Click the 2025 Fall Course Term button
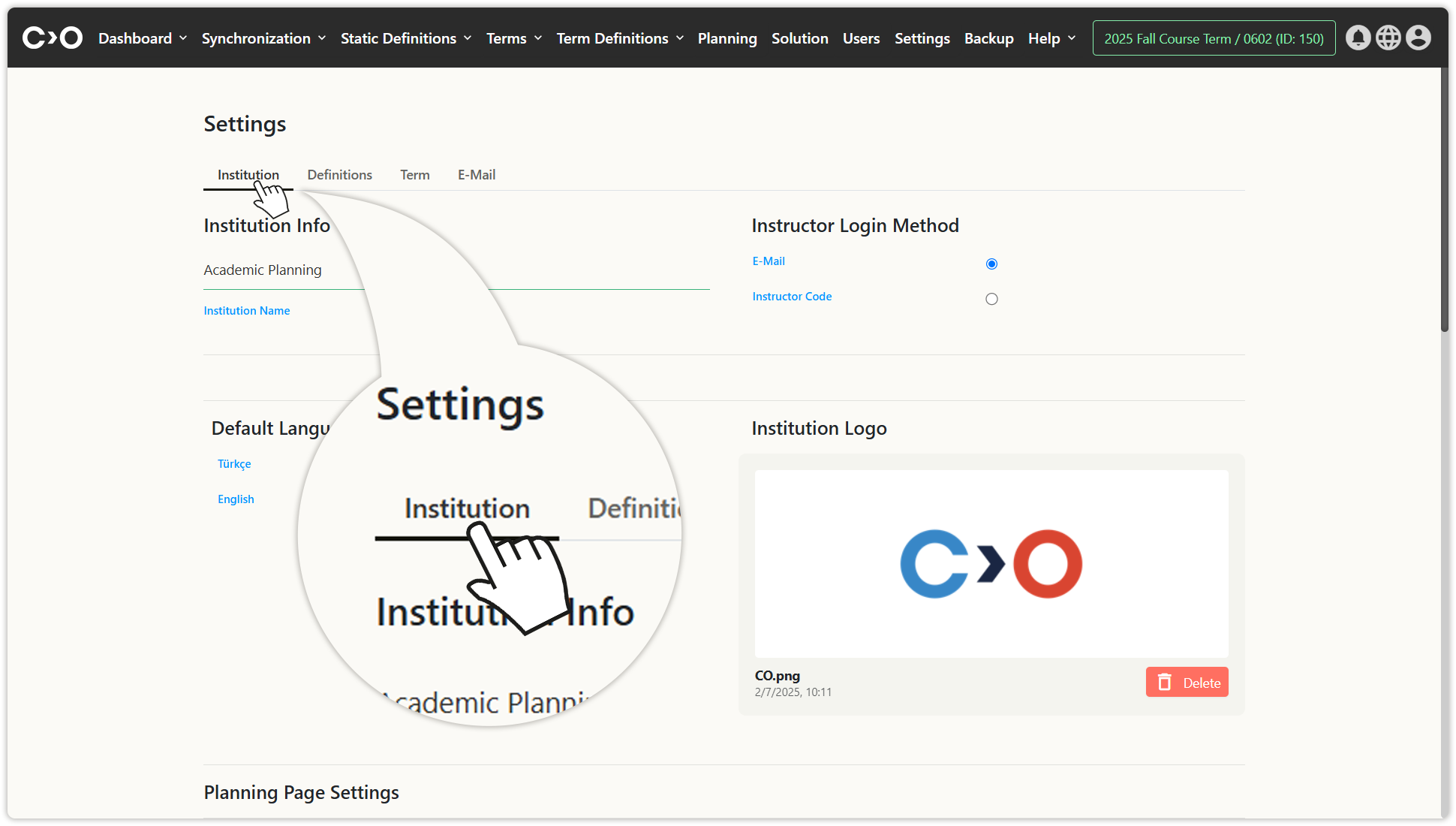 pos(1214,38)
